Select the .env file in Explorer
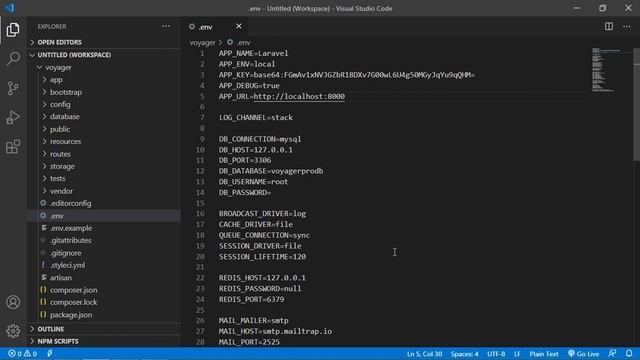The image size is (640, 360). pos(104,216)
